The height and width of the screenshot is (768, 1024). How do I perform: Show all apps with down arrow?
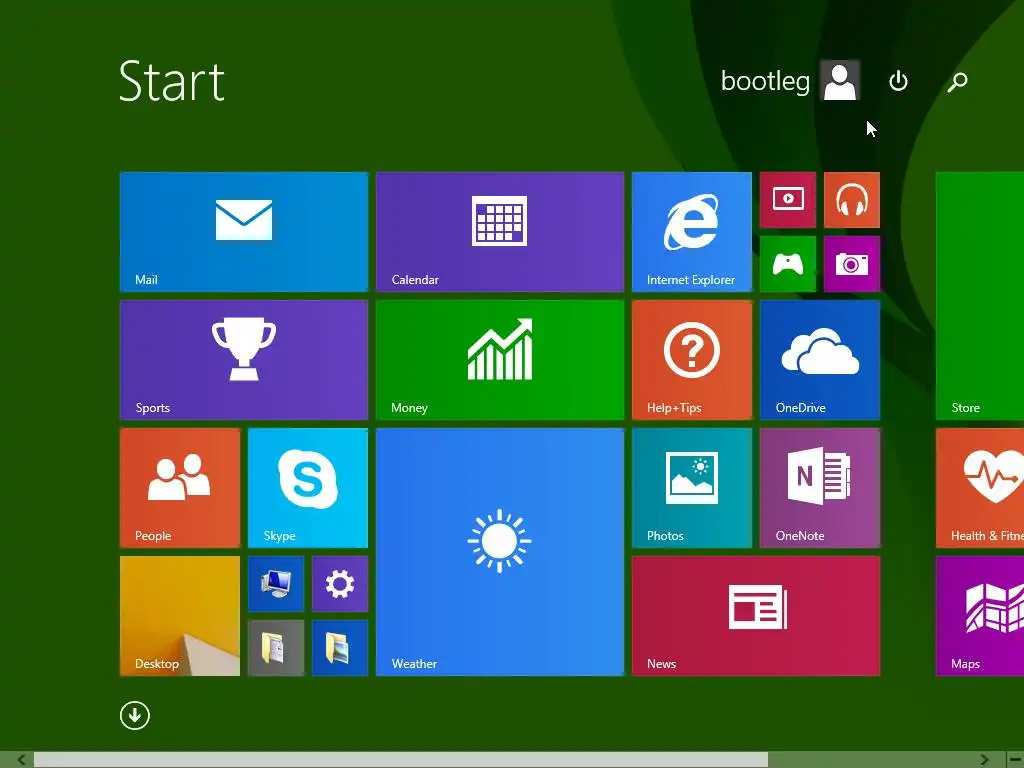pyautogui.click(x=135, y=716)
